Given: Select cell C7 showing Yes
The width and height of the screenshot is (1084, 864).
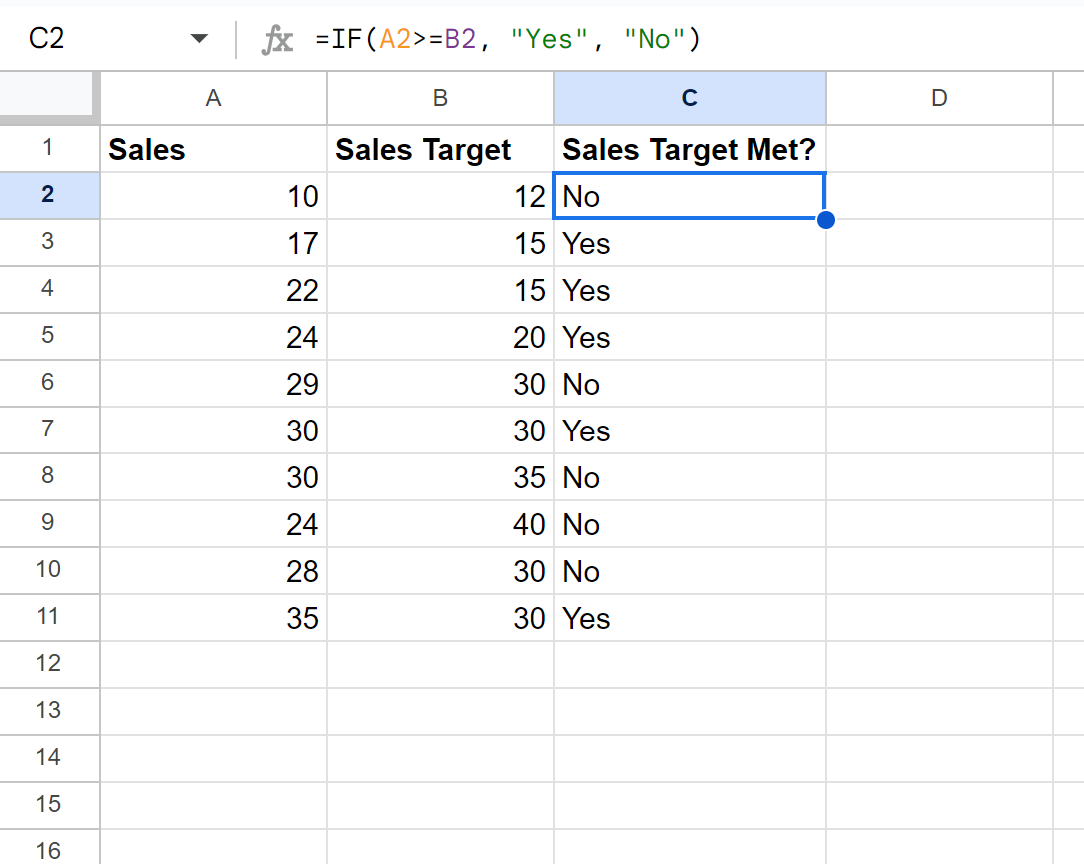Looking at the screenshot, I should 690,430.
